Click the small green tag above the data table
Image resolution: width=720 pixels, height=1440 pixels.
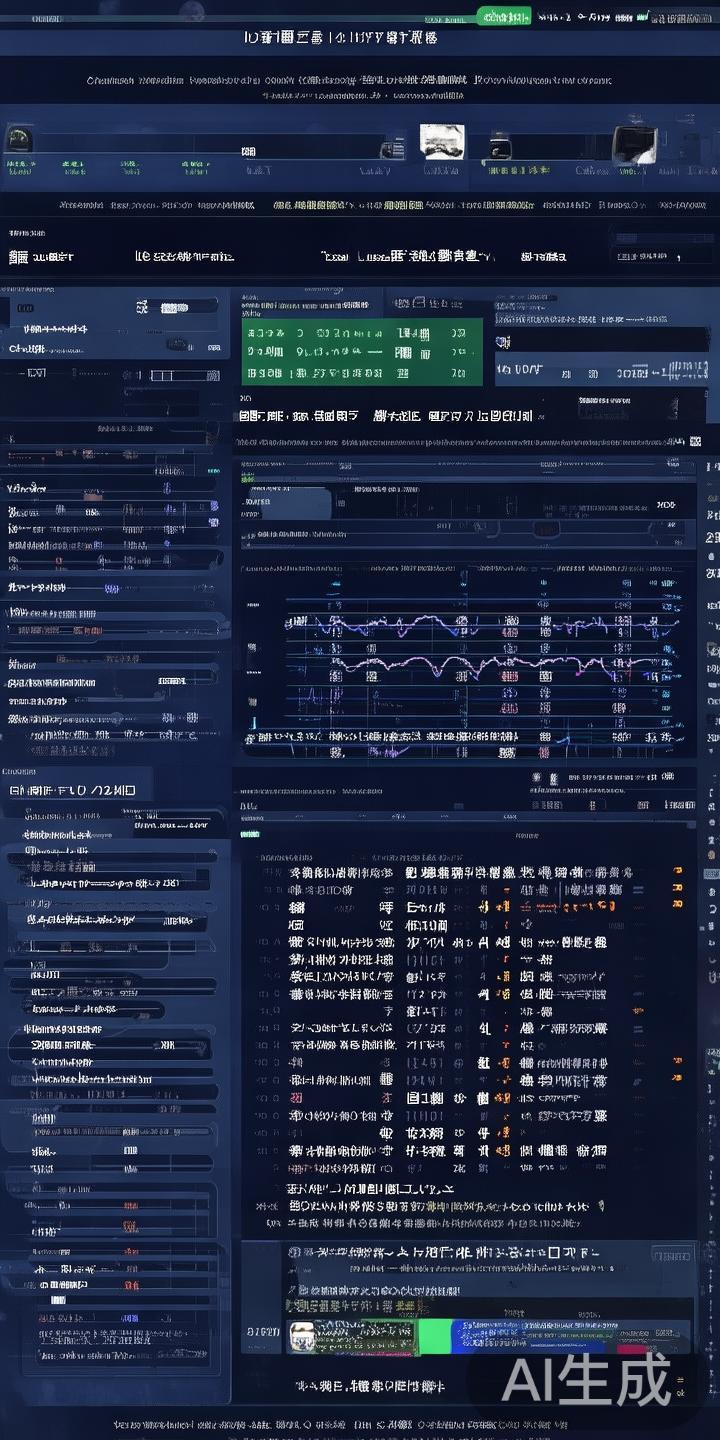point(249,833)
